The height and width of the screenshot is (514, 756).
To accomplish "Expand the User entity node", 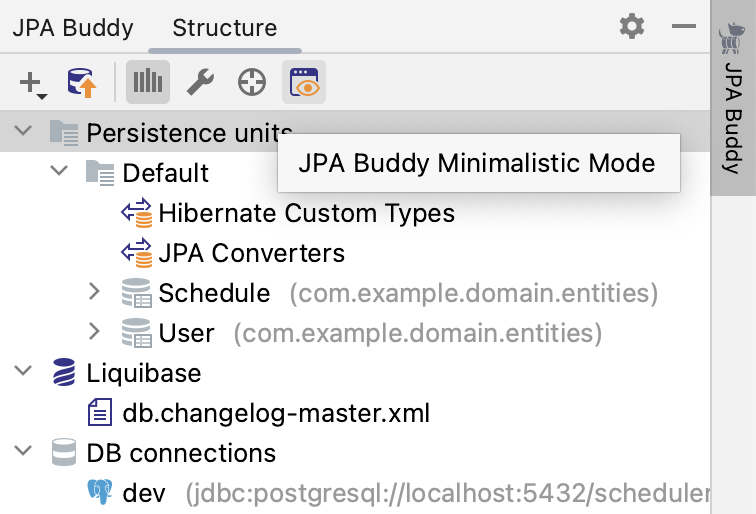I will point(95,332).
